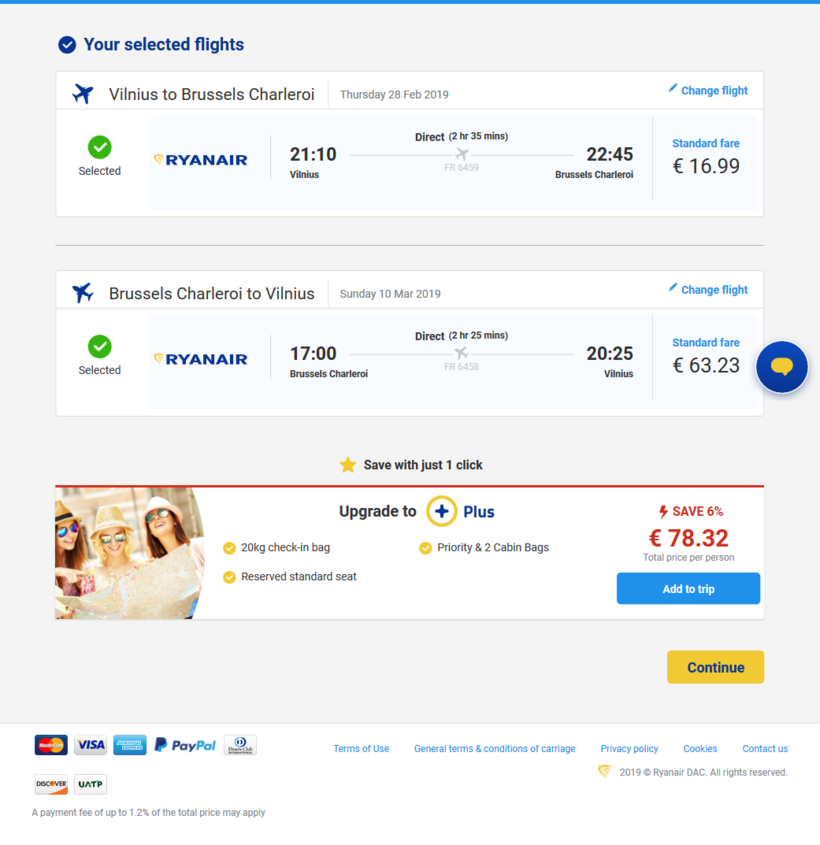Click the American Express card icon
Viewport: 820px width, 845px height.
[130, 745]
